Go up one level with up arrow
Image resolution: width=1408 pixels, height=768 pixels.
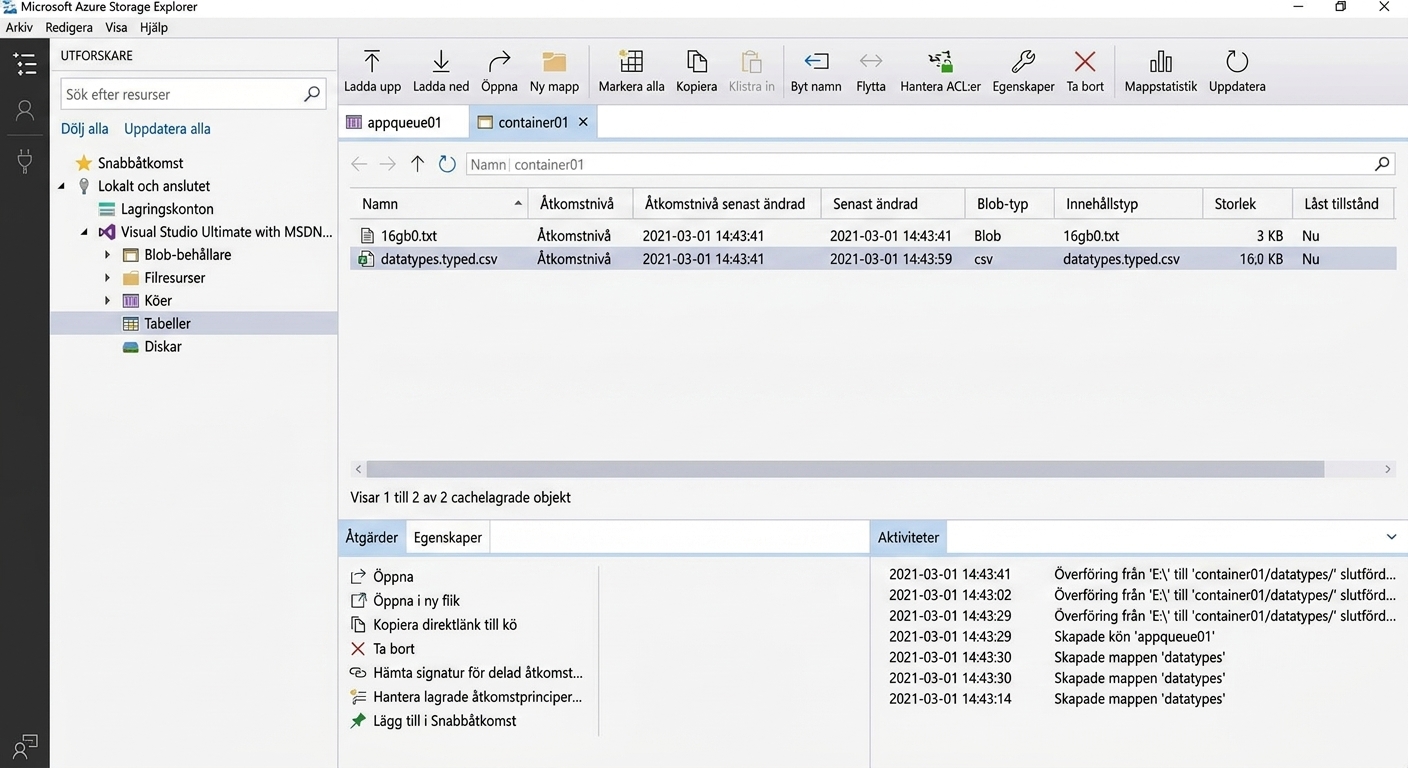coord(418,164)
